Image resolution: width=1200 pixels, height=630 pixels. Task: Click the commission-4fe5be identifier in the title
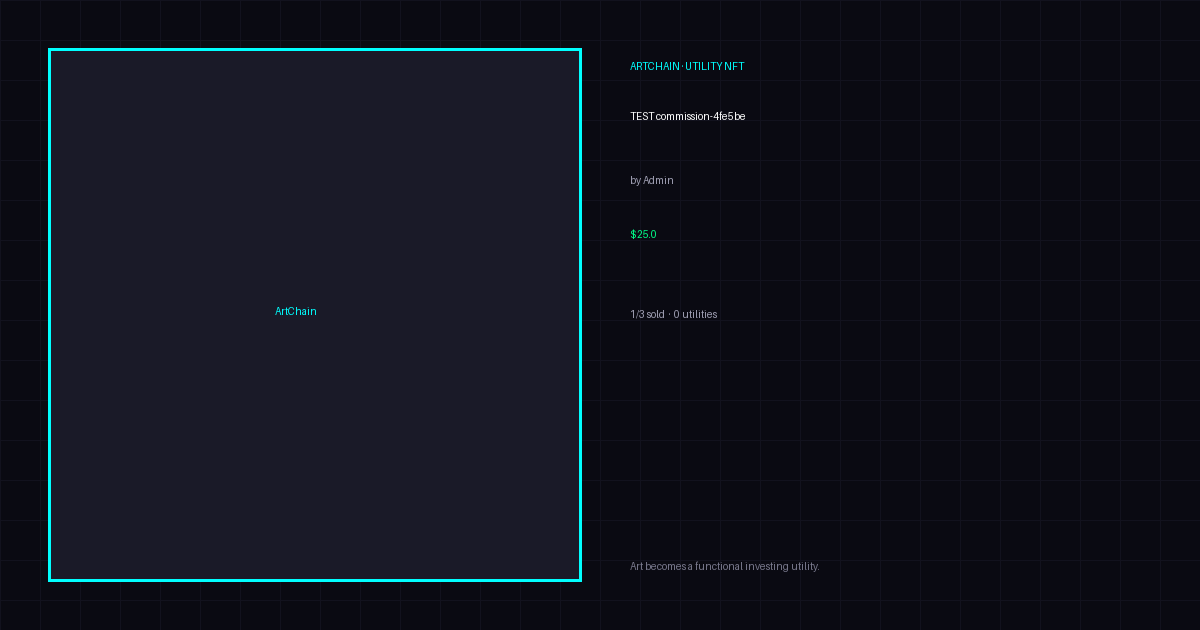[701, 117]
